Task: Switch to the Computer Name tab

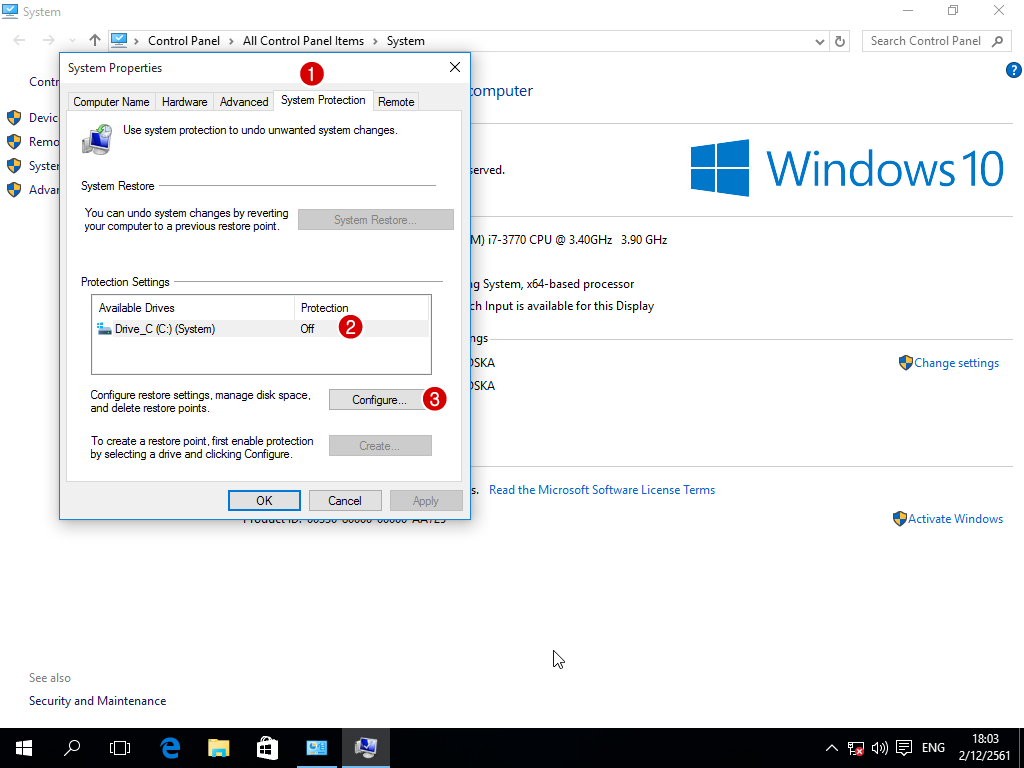Action: [111, 102]
